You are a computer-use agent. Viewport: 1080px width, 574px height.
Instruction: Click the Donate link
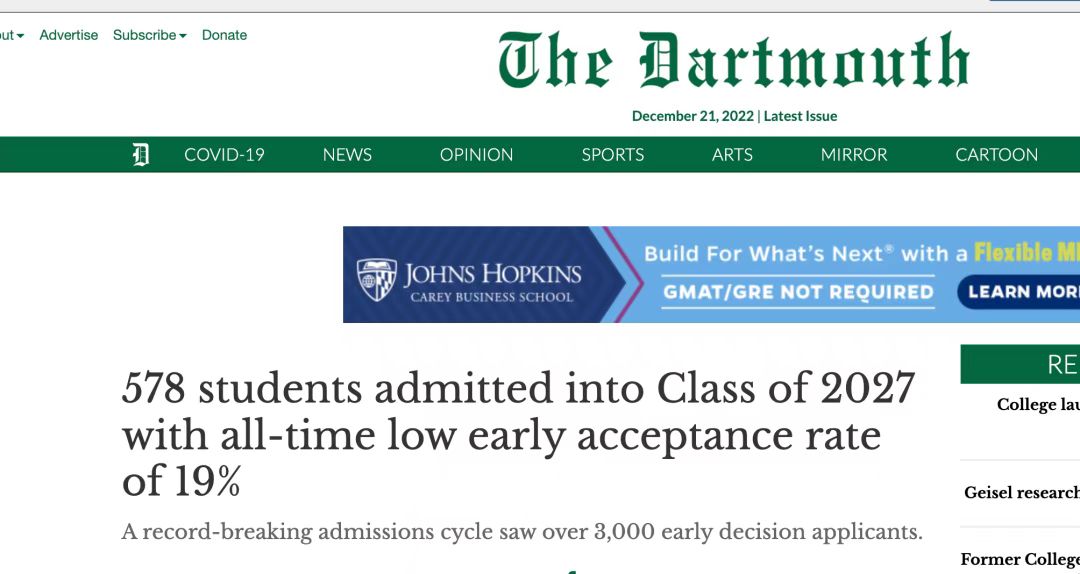pos(224,35)
